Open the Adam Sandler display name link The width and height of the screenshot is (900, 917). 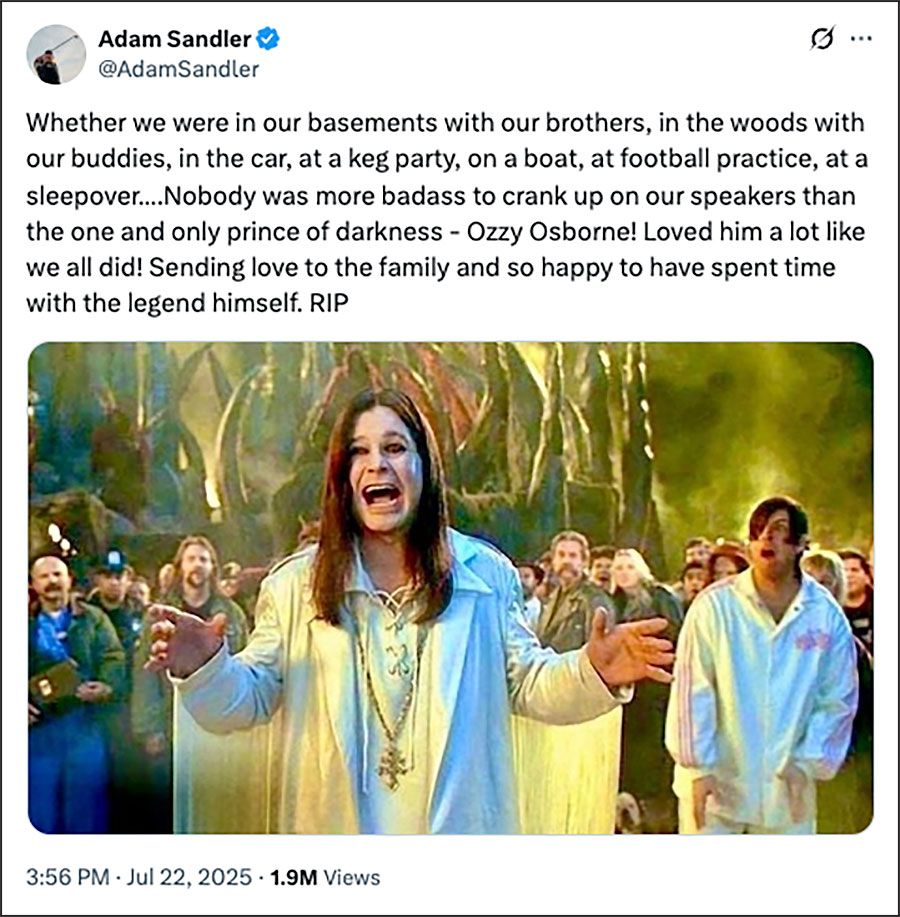(x=173, y=40)
